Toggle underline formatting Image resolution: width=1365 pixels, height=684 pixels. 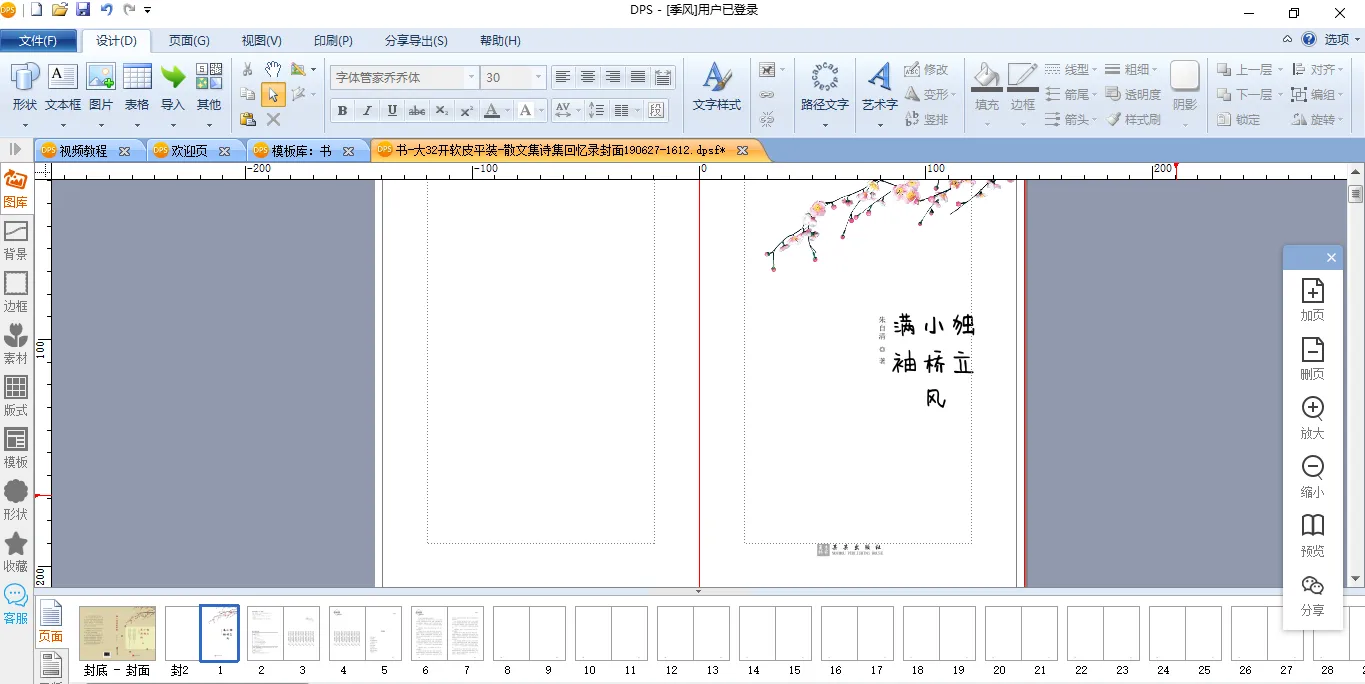(x=392, y=110)
